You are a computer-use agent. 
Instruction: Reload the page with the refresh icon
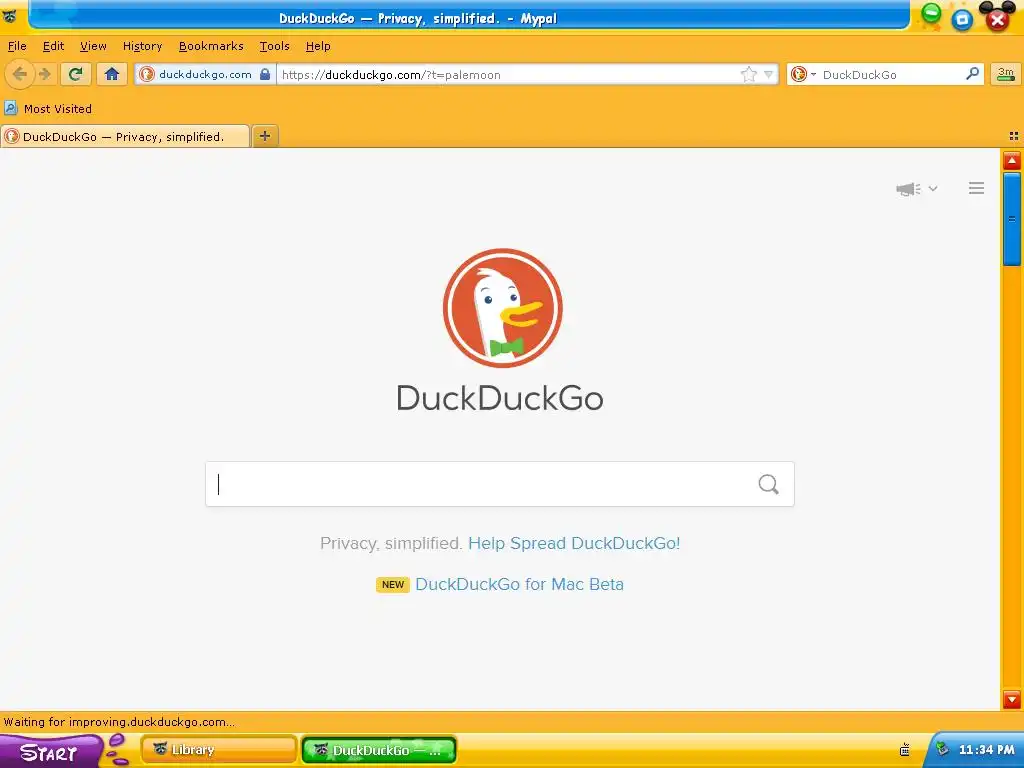click(76, 74)
